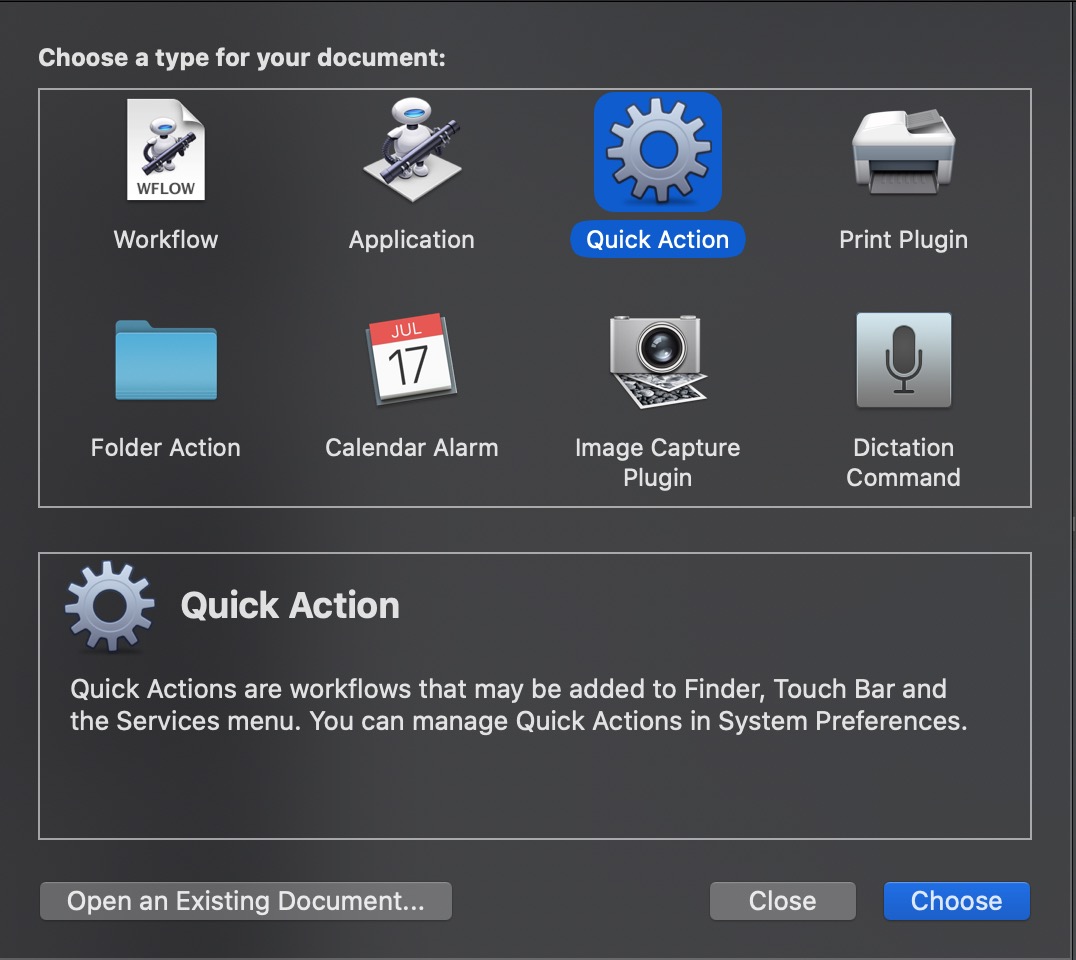
Task: Click the Quick Action heading in the description
Action: [x=290, y=605]
